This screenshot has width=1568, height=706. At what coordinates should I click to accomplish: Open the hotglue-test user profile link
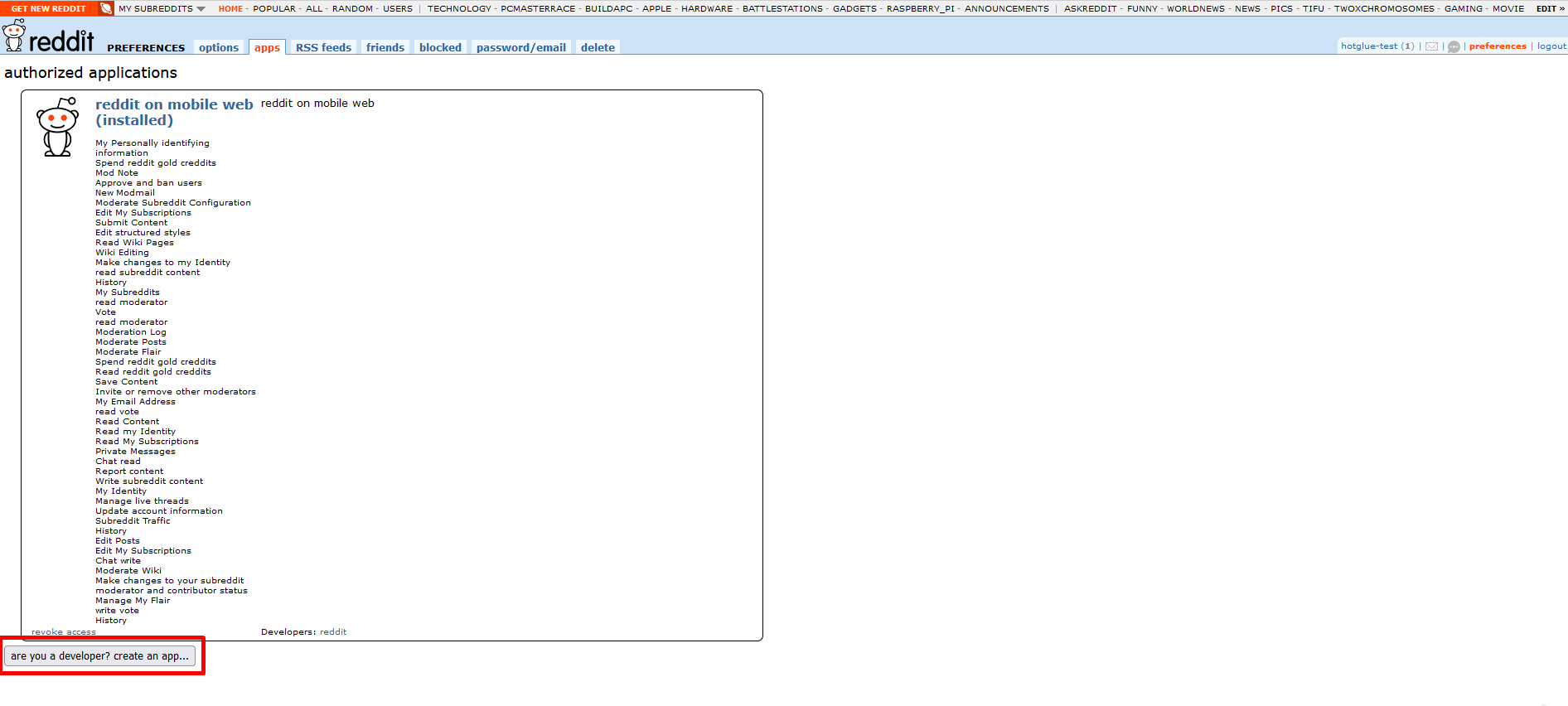point(1369,46)
